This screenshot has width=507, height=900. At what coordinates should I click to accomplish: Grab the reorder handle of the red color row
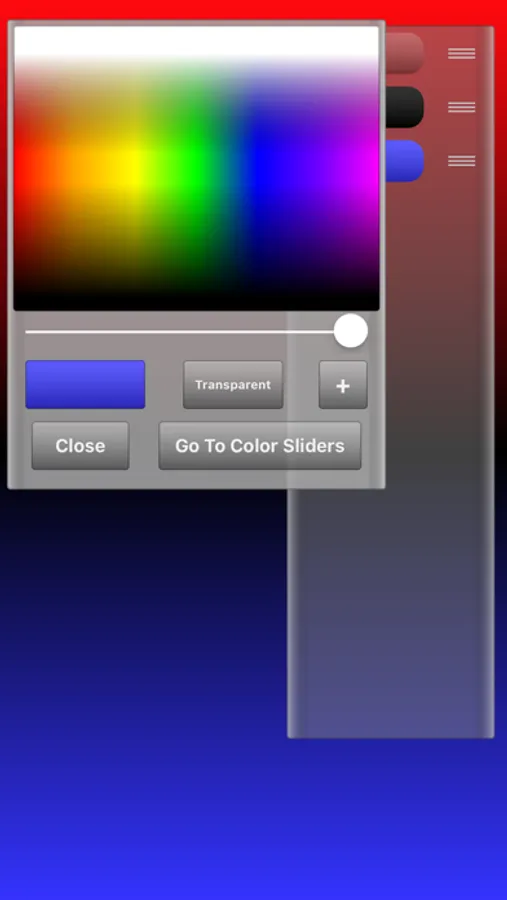coord(462,53)
